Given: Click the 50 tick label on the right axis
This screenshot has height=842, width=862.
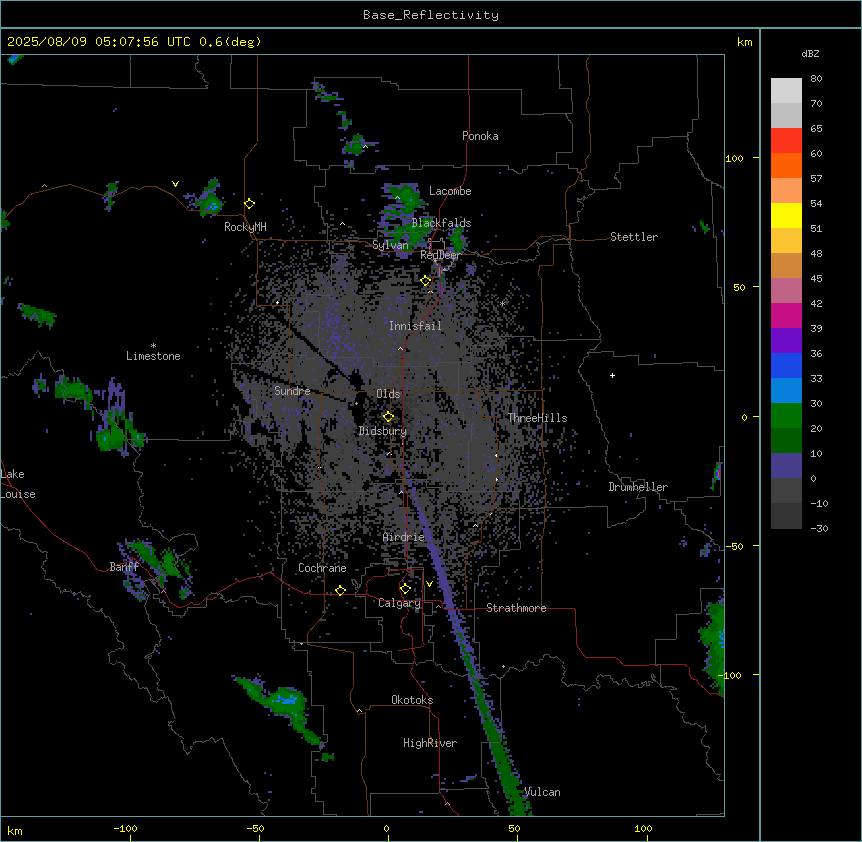Looking at the screenshot, I should pyautogui.click(x=739, y=287).
